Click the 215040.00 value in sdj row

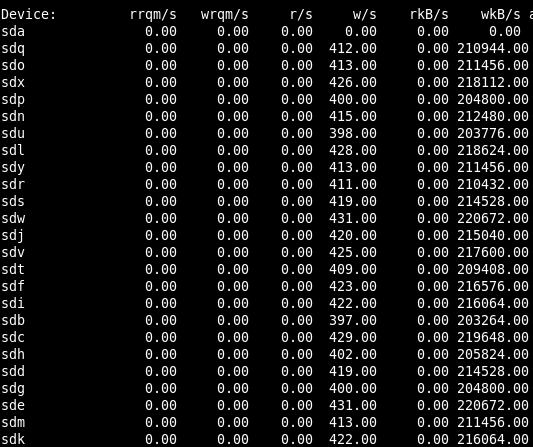point(493,236)
